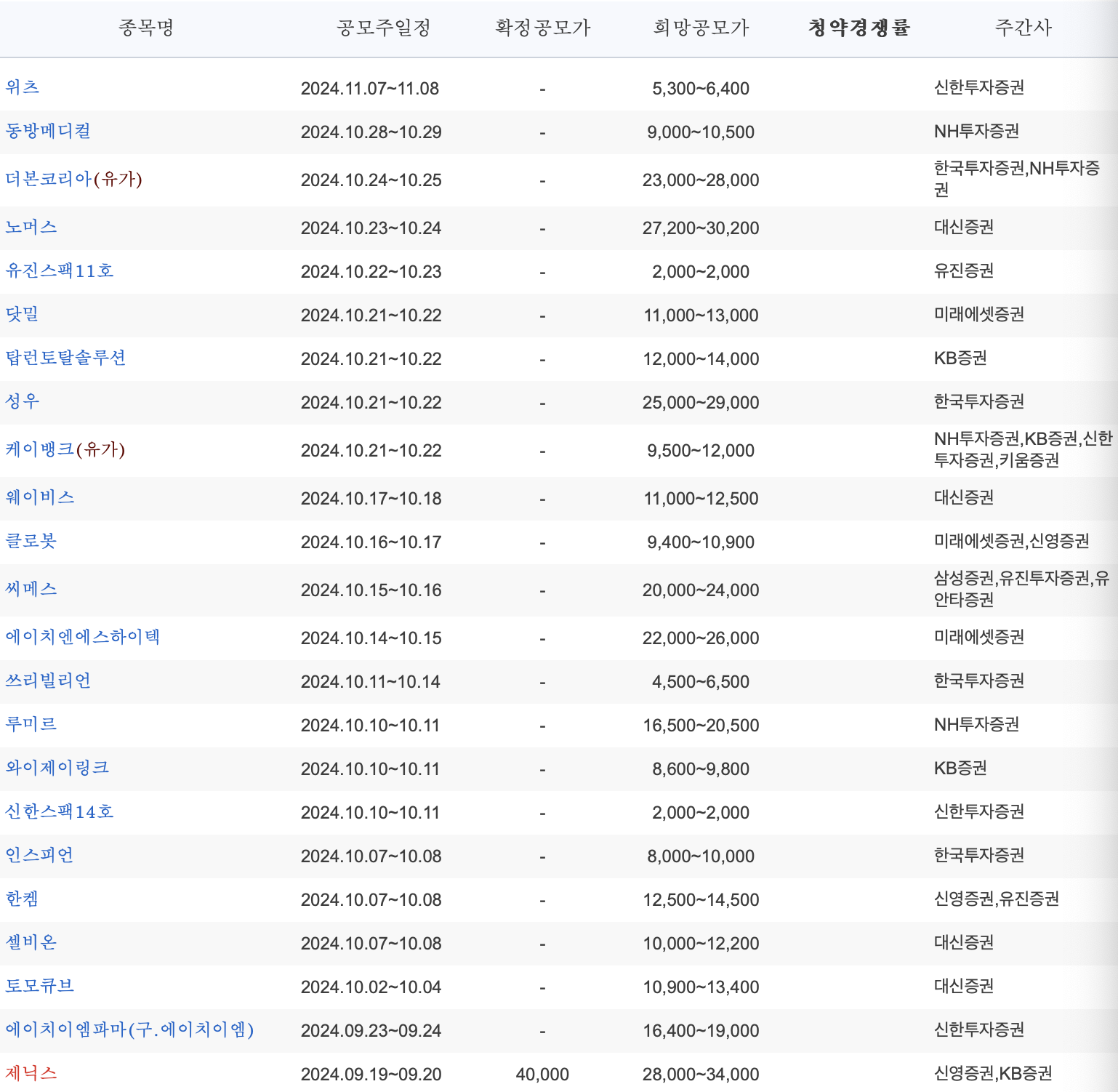Click the 종목명 column header
Image resolution: width=1118 pixels, height=1092 pixels.
coord(146,28)
